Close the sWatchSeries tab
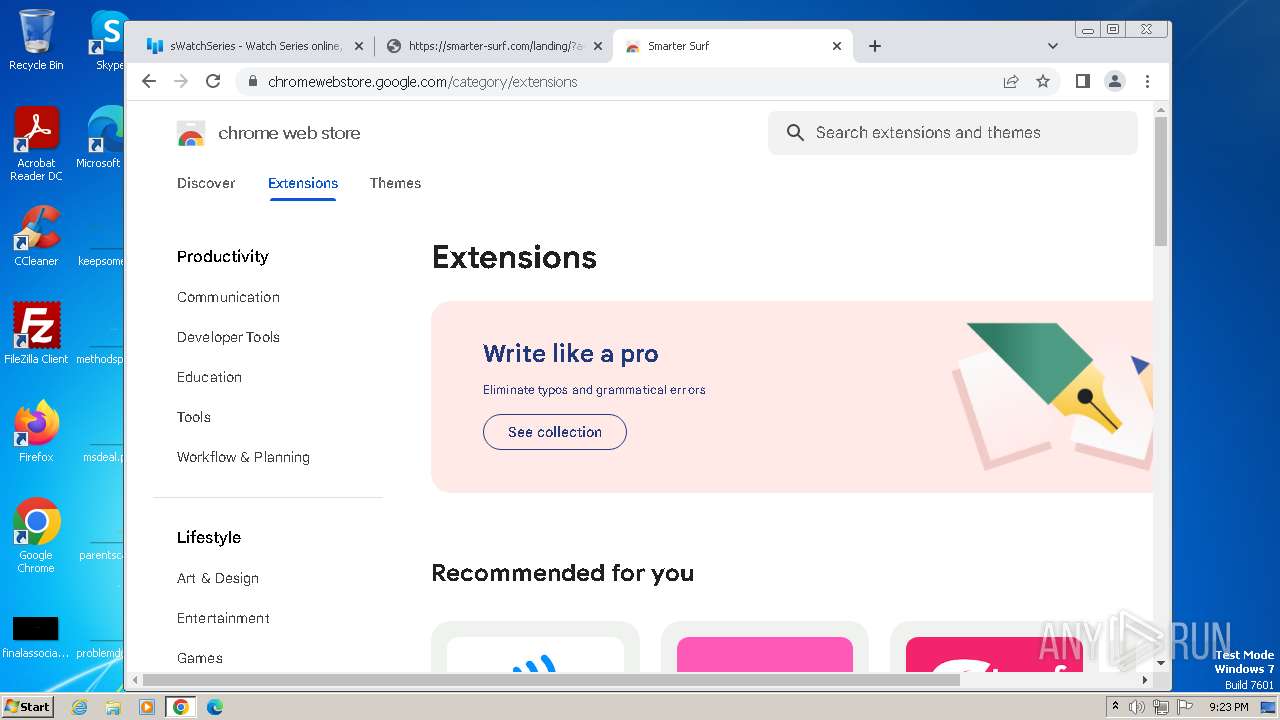This screenshot has height=720, width=1280. (359, 46)
